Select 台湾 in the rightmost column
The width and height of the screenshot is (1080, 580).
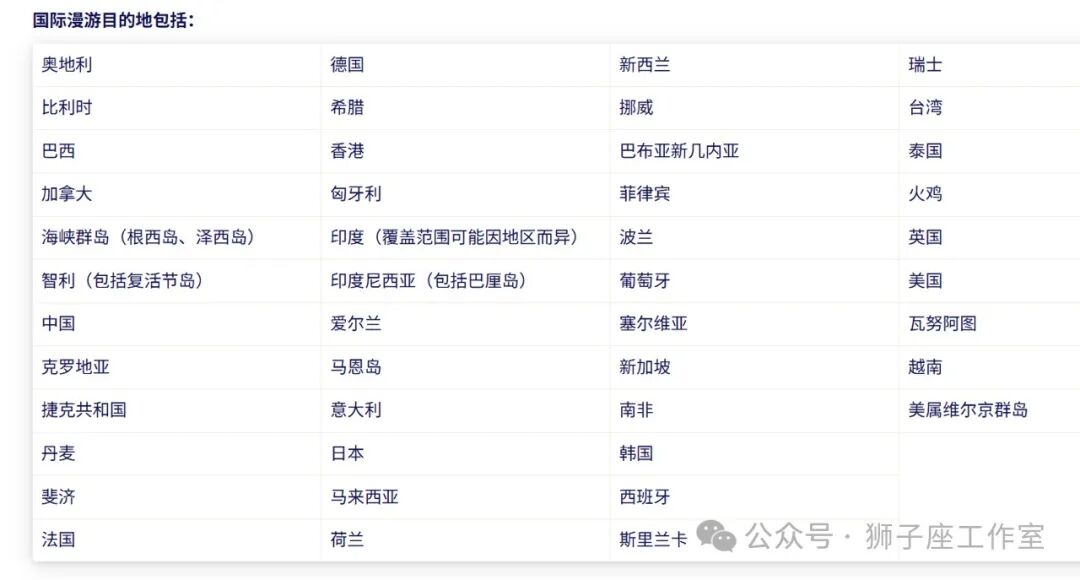[926, 108]
